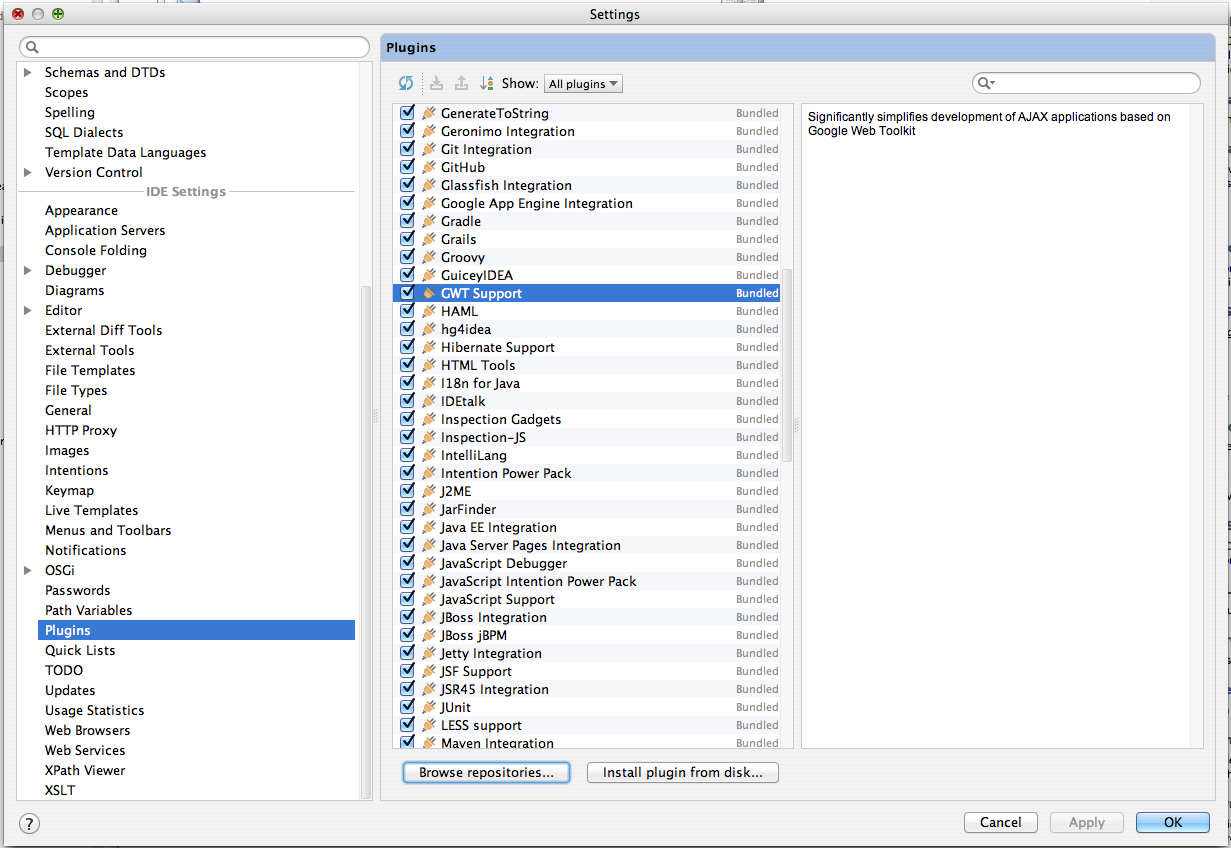Disable the HTML Tools plugin checkbox

tap(407, 365)
